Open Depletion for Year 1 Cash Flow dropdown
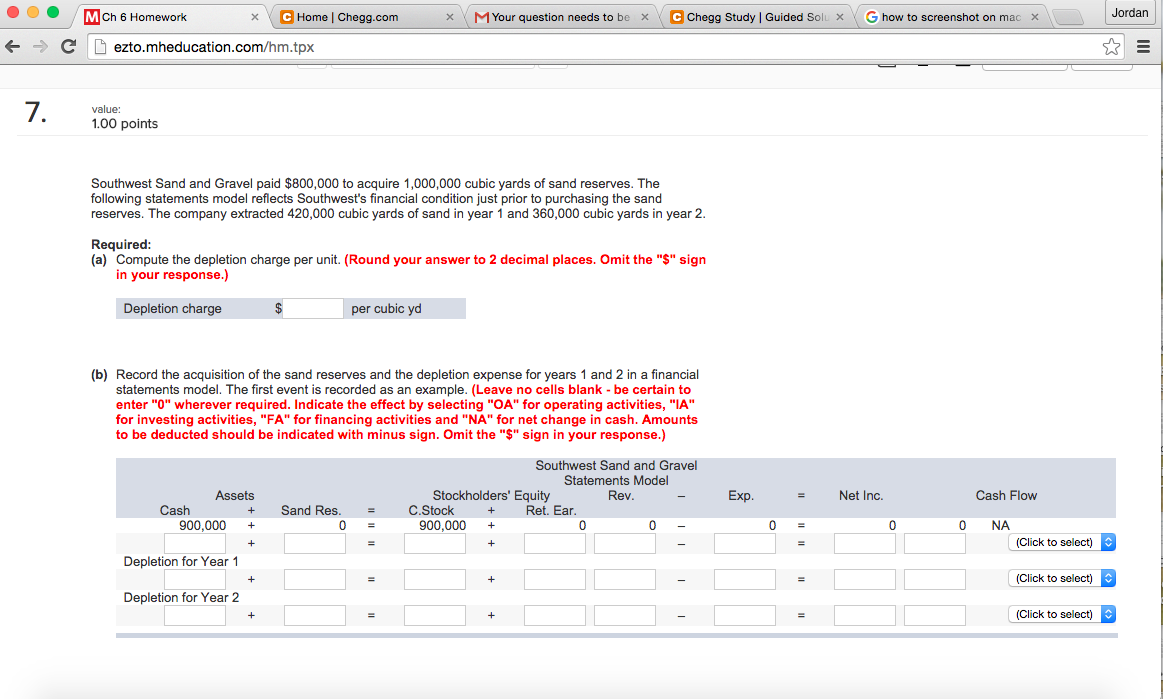 coord(1061,578)
